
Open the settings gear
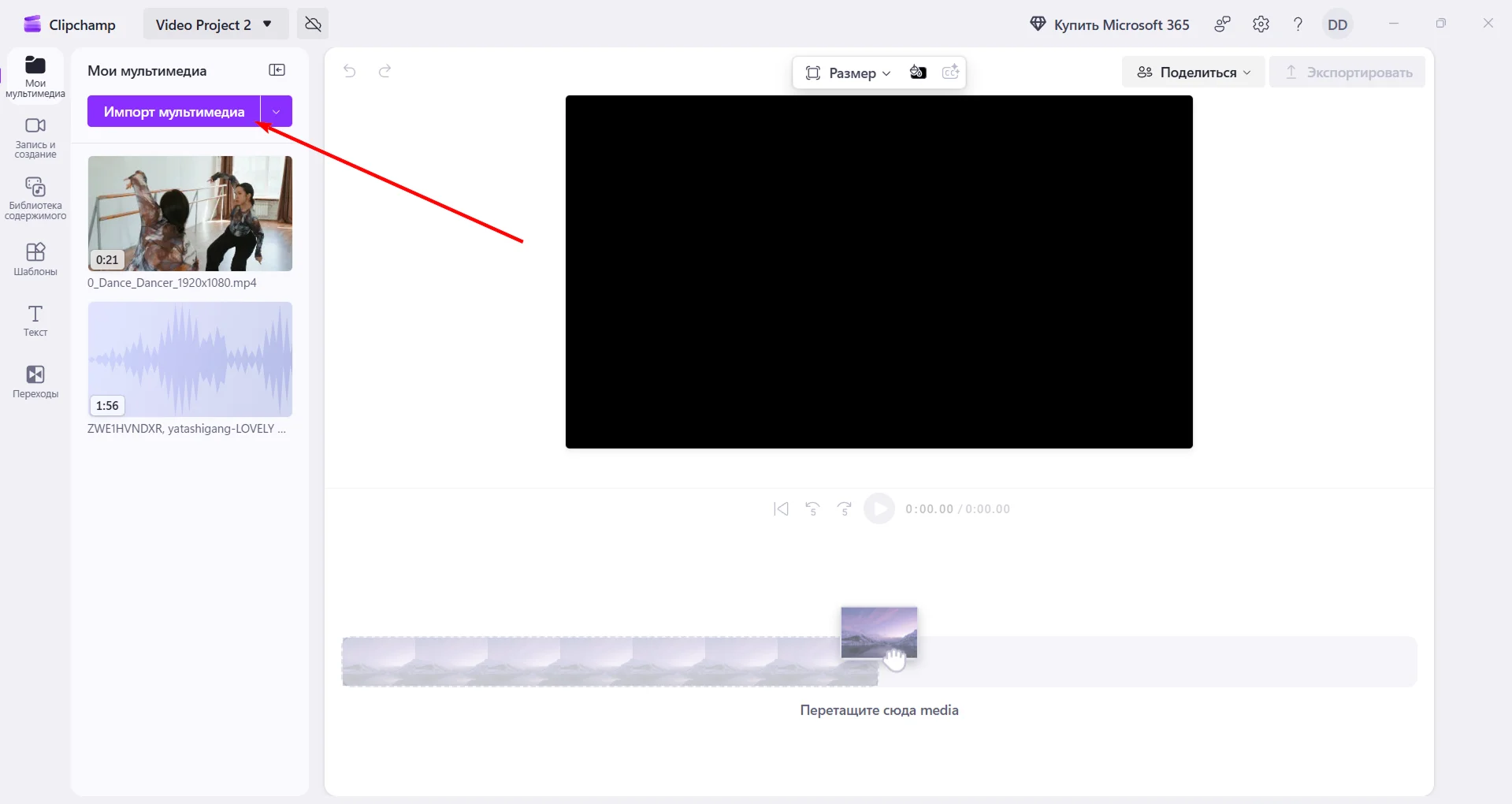[1261, 24]
